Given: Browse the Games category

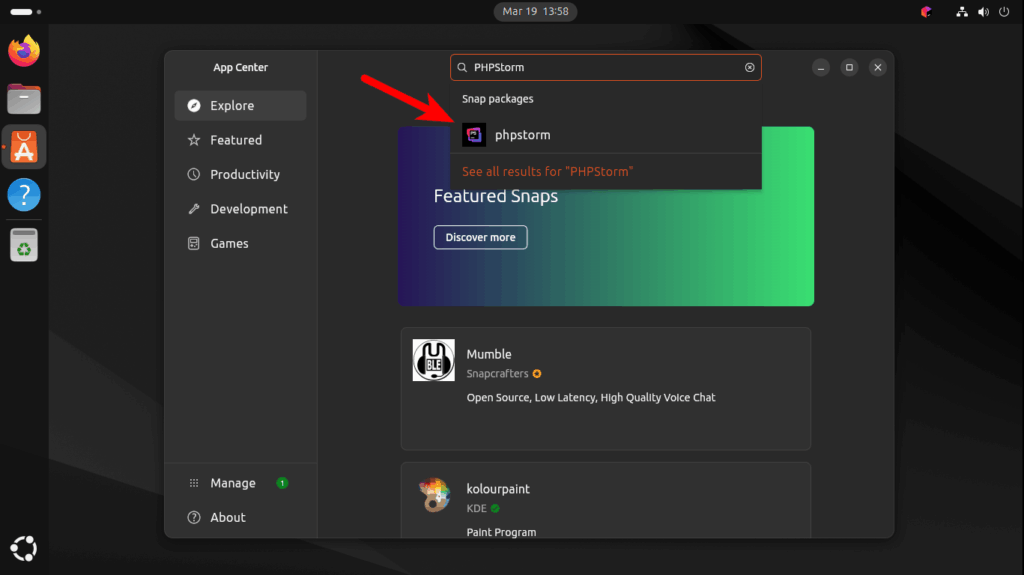Looking at the screenshot, I should (240, 243).
